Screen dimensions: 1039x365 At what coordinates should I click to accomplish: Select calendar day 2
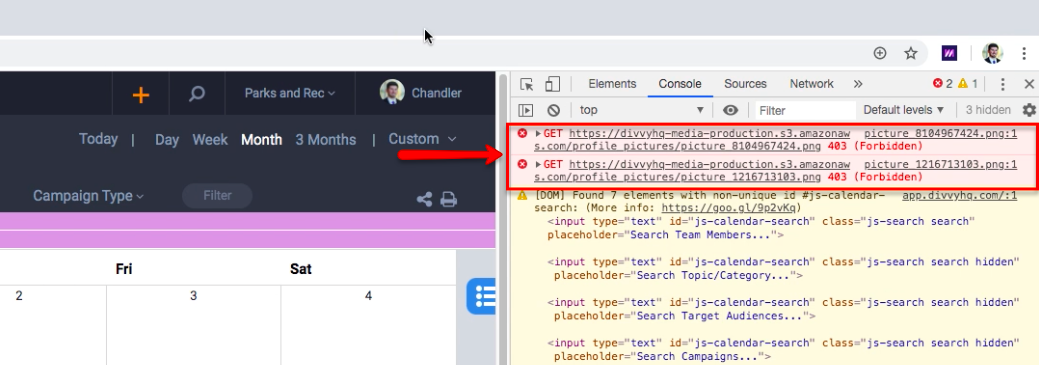point(19,295)
